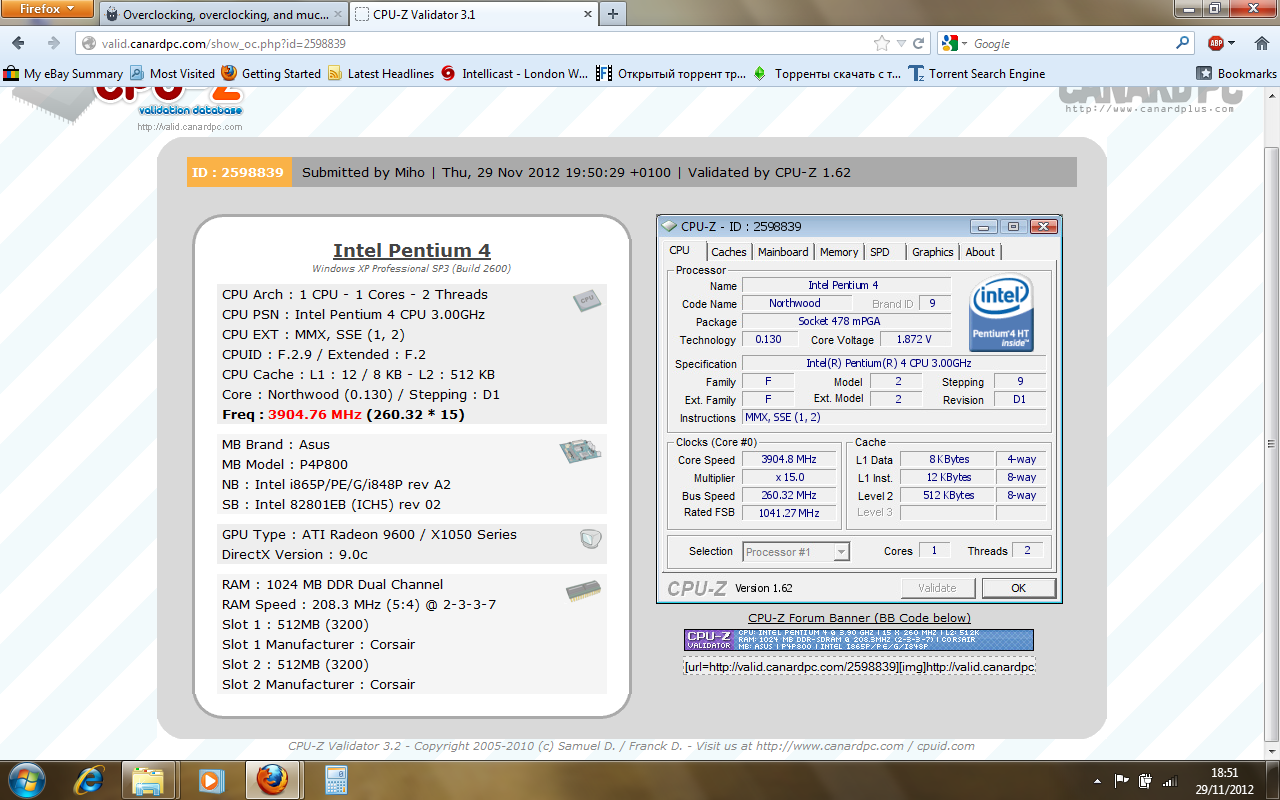Select the Mainboard tab in CPU-Z
This screenshot has width=1280, height=800.
click(x=783, y=252)
